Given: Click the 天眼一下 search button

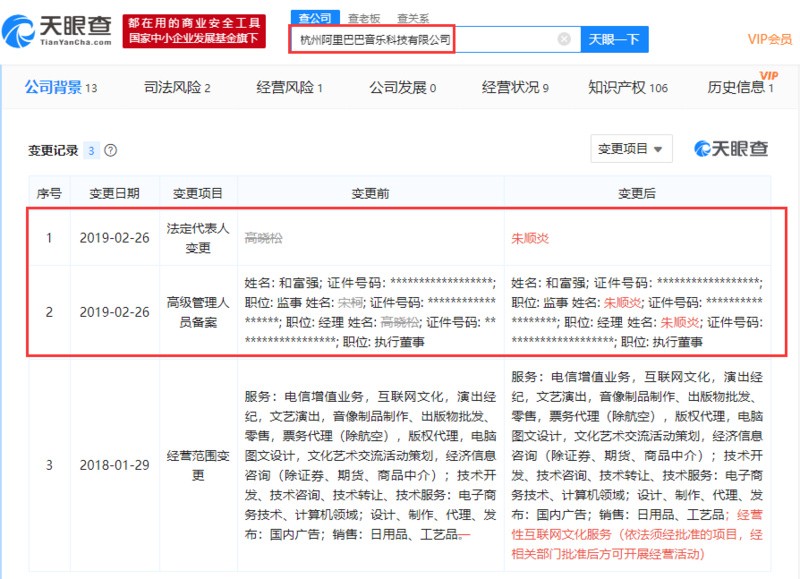Looking at the screenshot, I should pyautogui.click(x=613, y=39).
